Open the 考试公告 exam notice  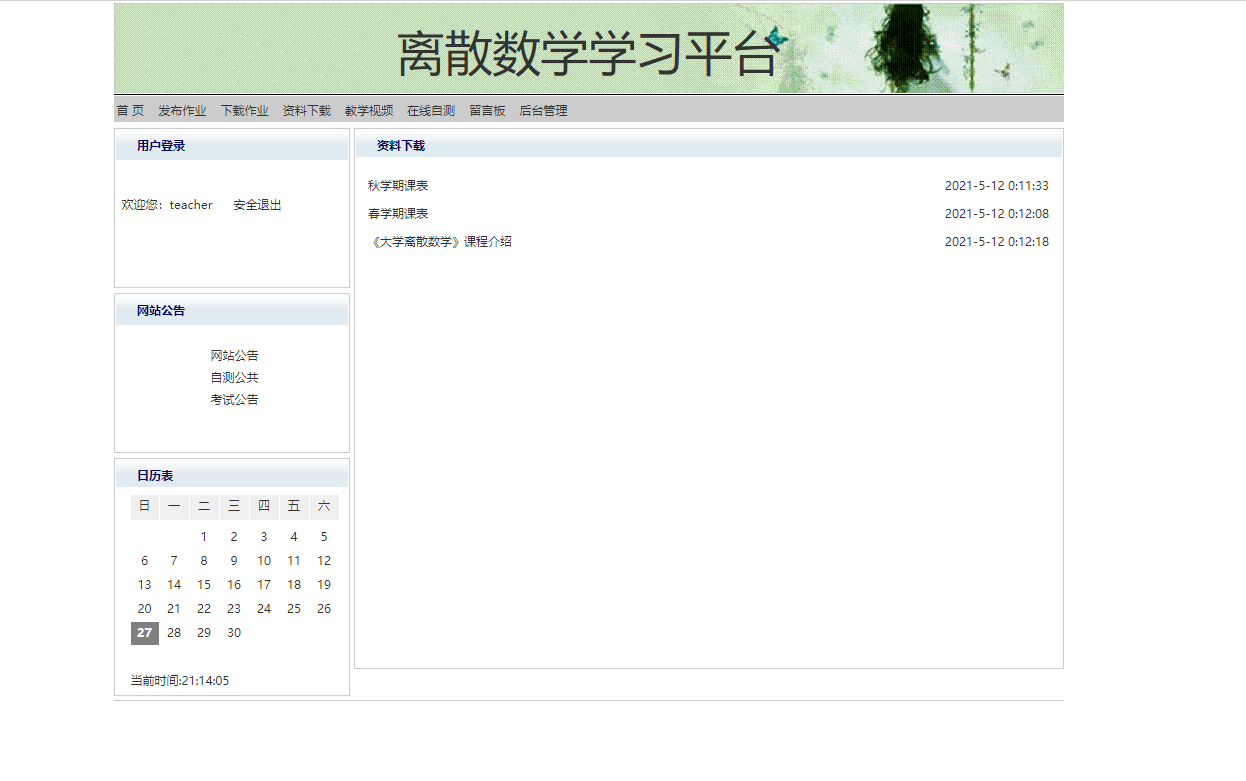(x=233, y=399)
